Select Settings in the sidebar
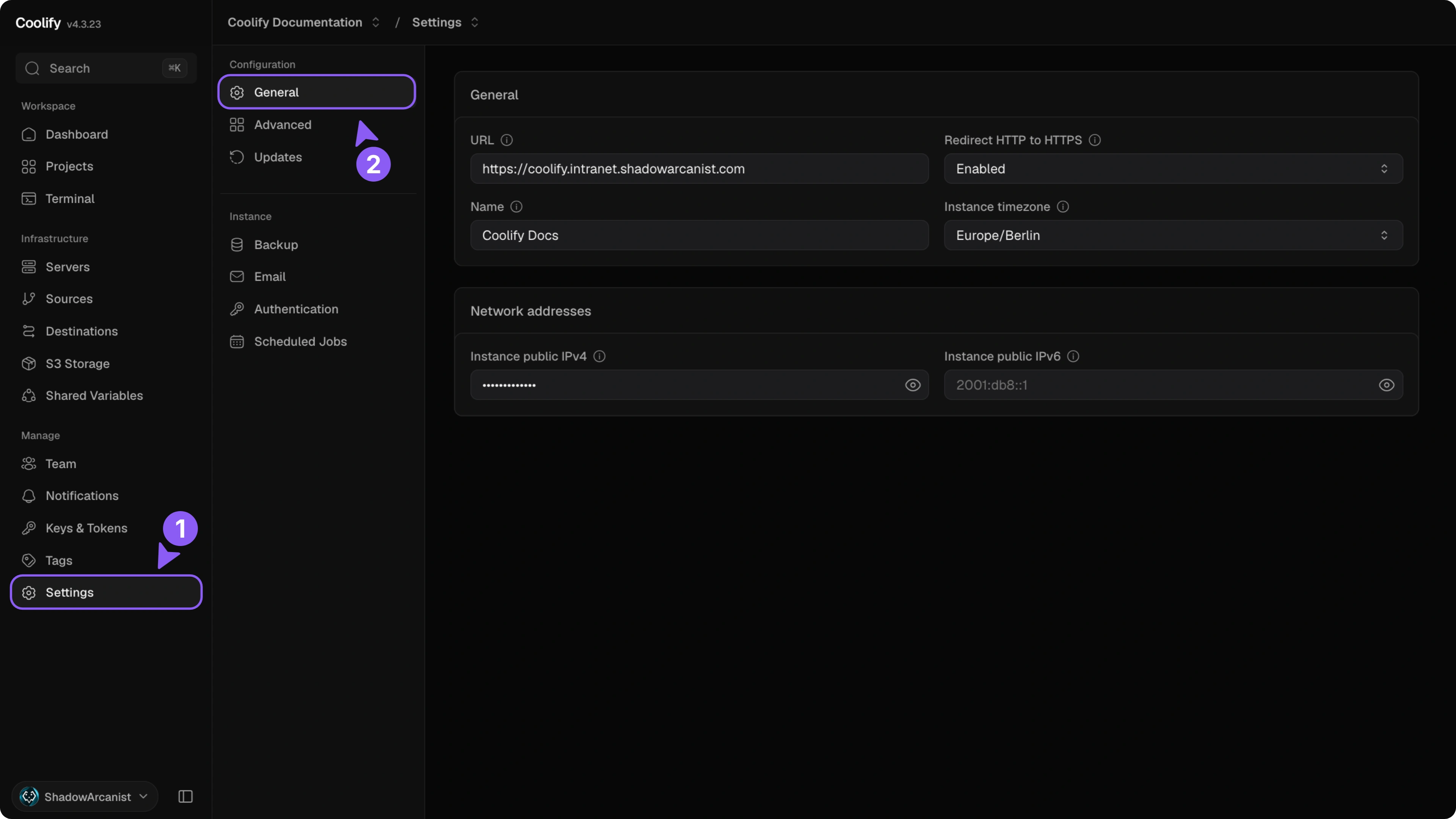The image size is (1456, 819). pos(106,592)
